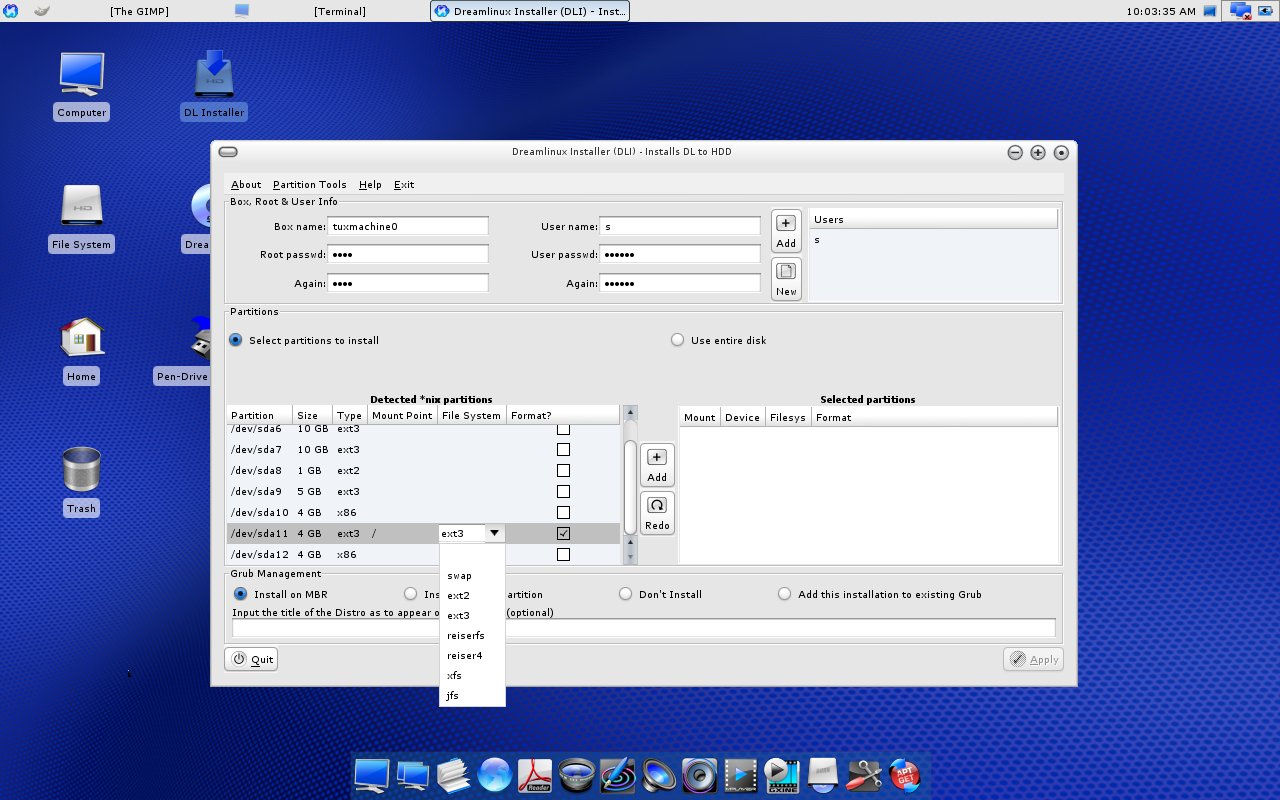
Task: Check the Format box for /dev/sda9
Action: 563,492
